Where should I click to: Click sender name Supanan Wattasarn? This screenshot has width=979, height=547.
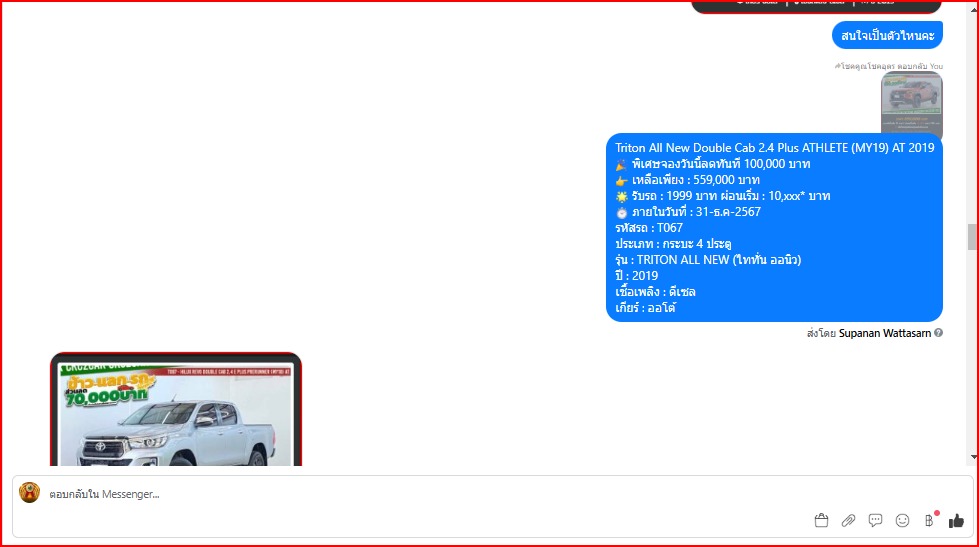[885, 333]
